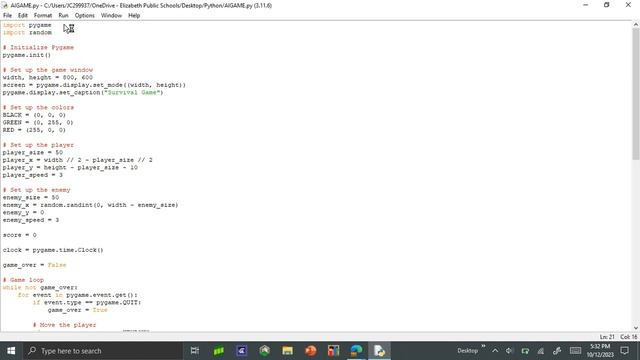
Task: Click the 5:32 PM clock and date
Action: 600,351
